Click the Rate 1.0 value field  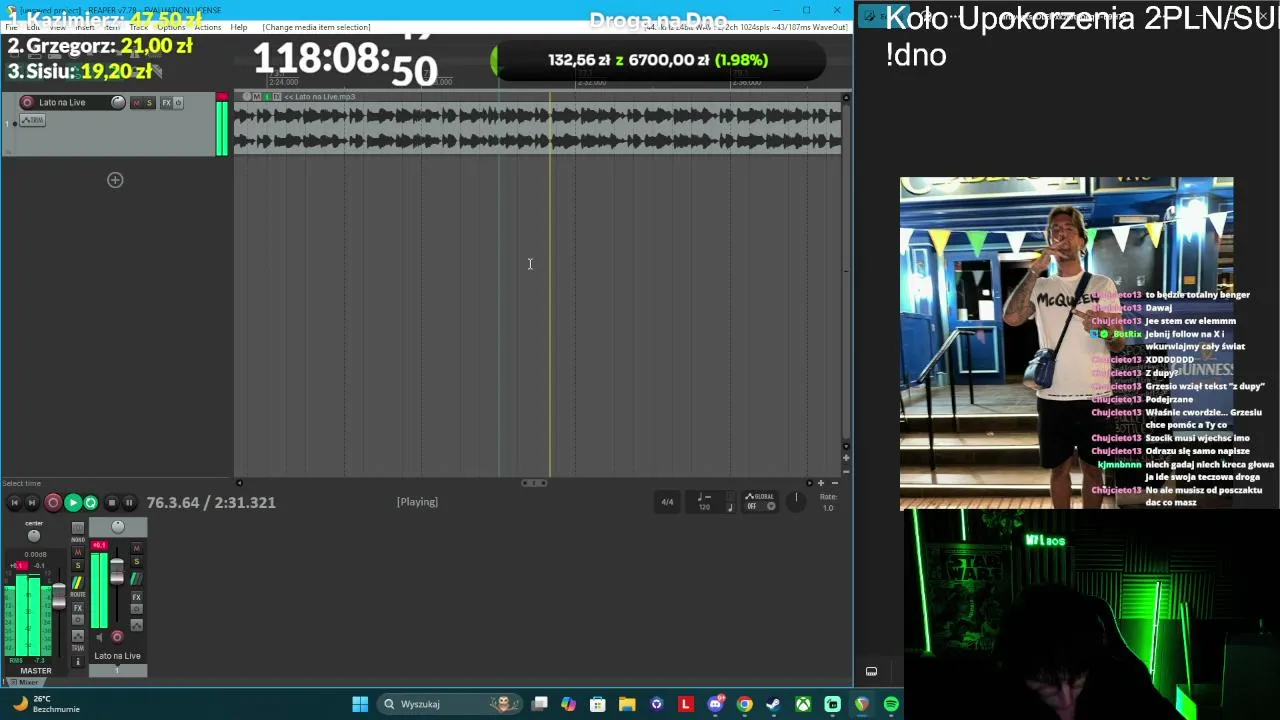coord(828,508)
